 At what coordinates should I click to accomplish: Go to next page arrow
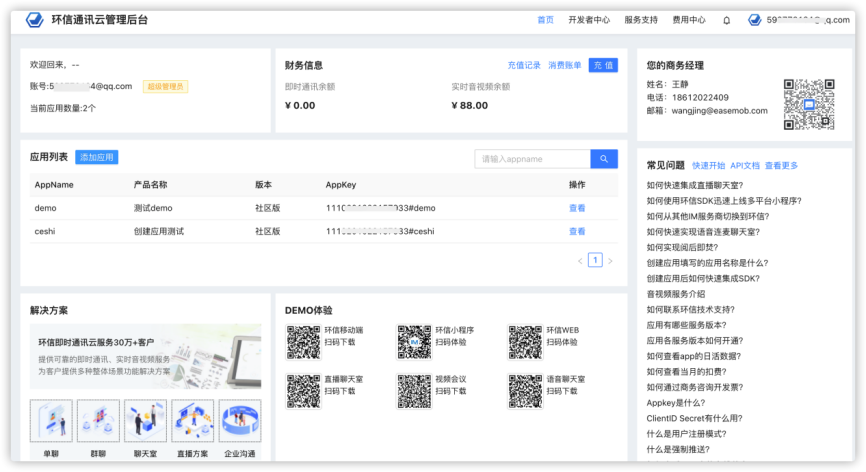[610, 261]
